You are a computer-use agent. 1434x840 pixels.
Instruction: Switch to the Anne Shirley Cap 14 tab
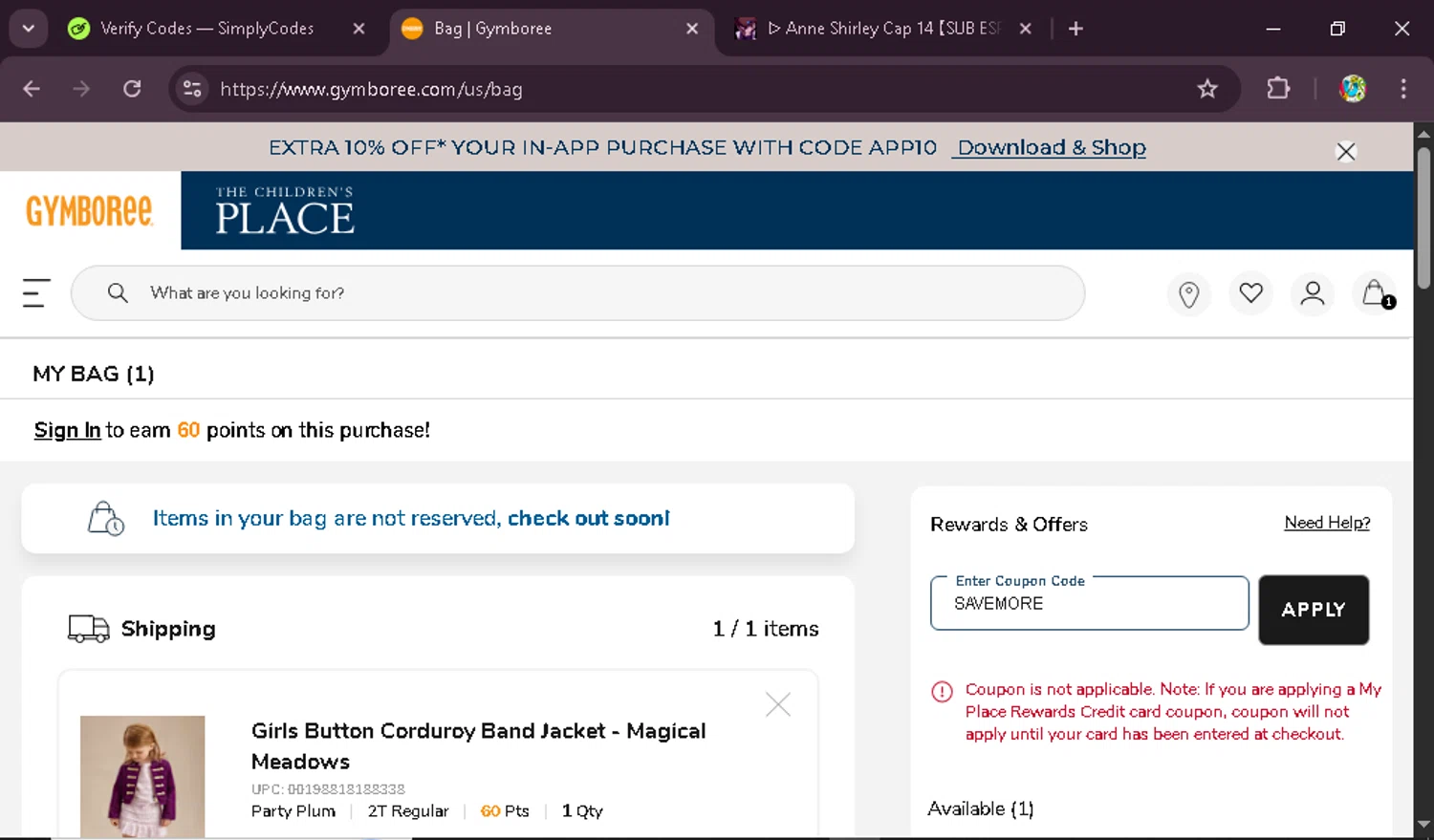pos(884,29)
